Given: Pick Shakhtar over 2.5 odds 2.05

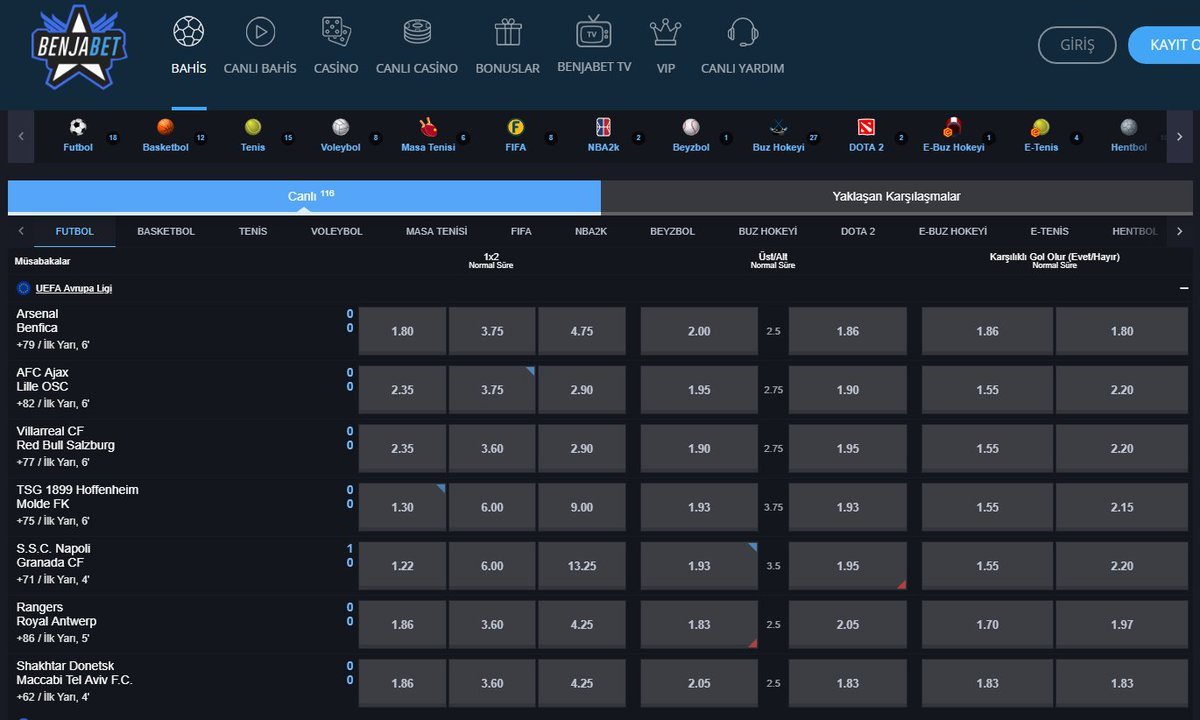Looking at the screenshot, I should 699,683.
